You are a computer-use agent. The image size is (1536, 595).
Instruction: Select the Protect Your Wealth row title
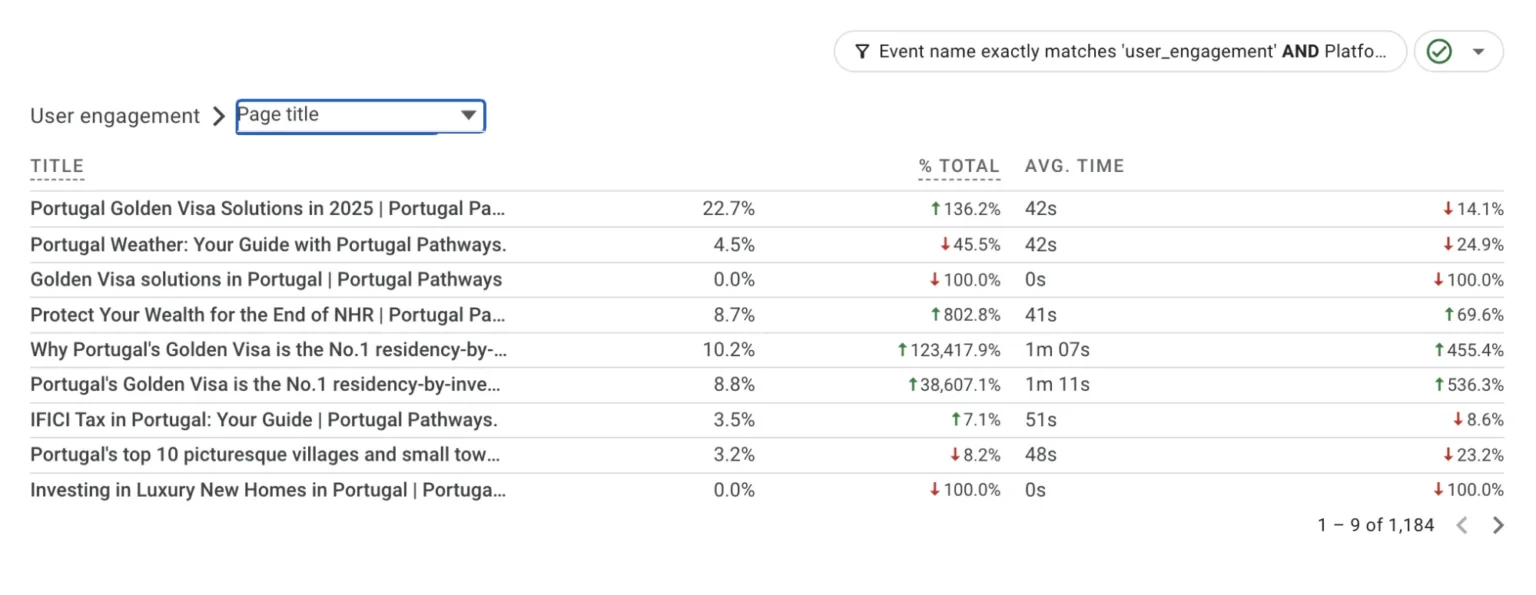[x=268, y=314]
